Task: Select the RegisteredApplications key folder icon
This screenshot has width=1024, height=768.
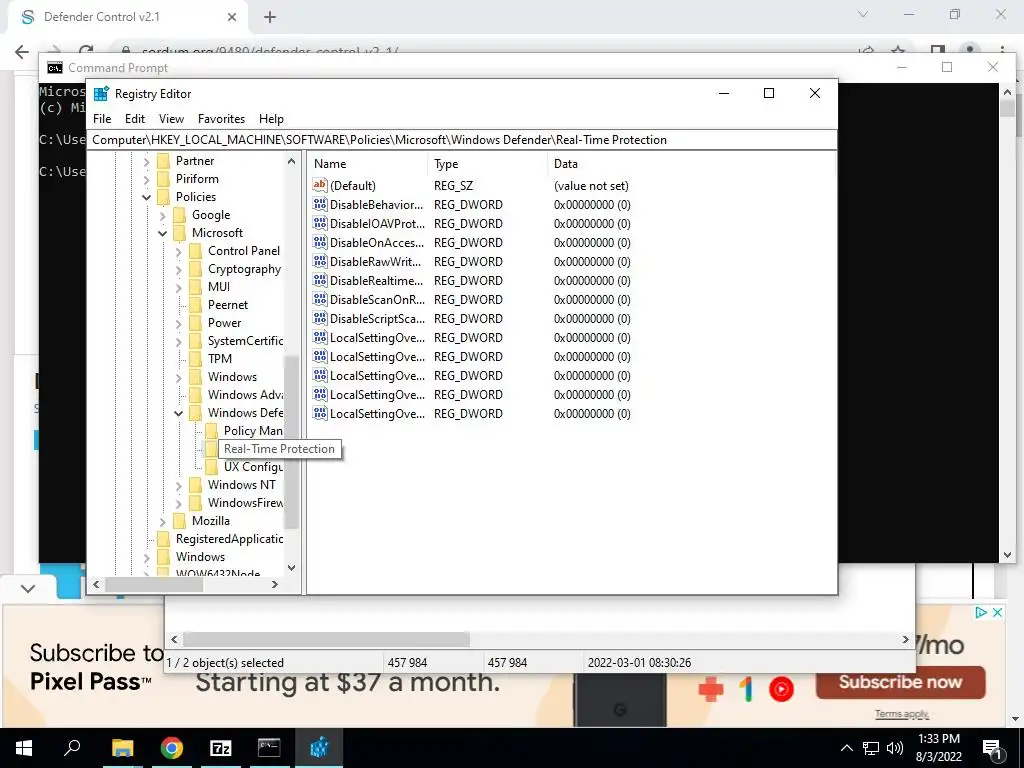Action: coord(163,539)
